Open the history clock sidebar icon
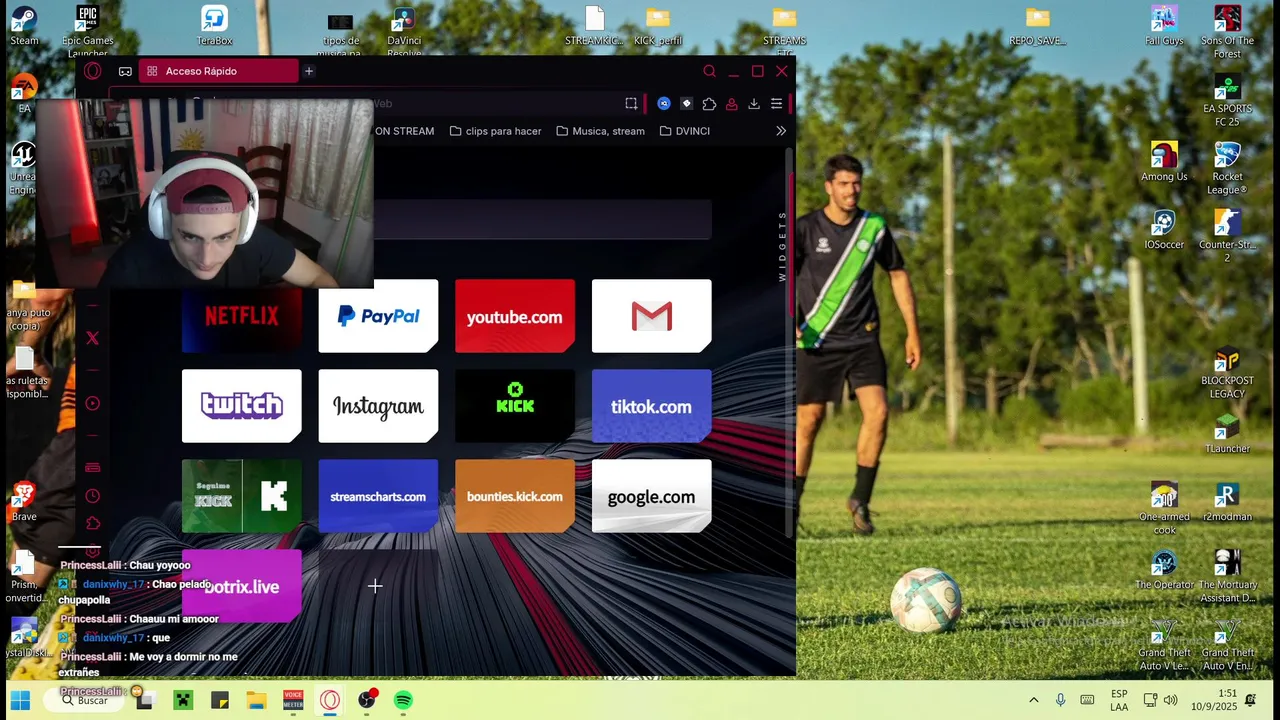The height and width of the screenshot is (720, 1280). point(92,496)
